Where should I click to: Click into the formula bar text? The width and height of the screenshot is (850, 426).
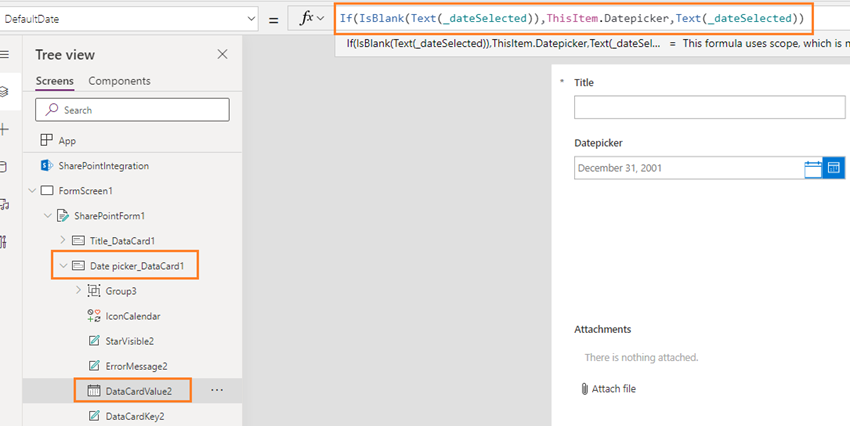[x=572, y=18]
